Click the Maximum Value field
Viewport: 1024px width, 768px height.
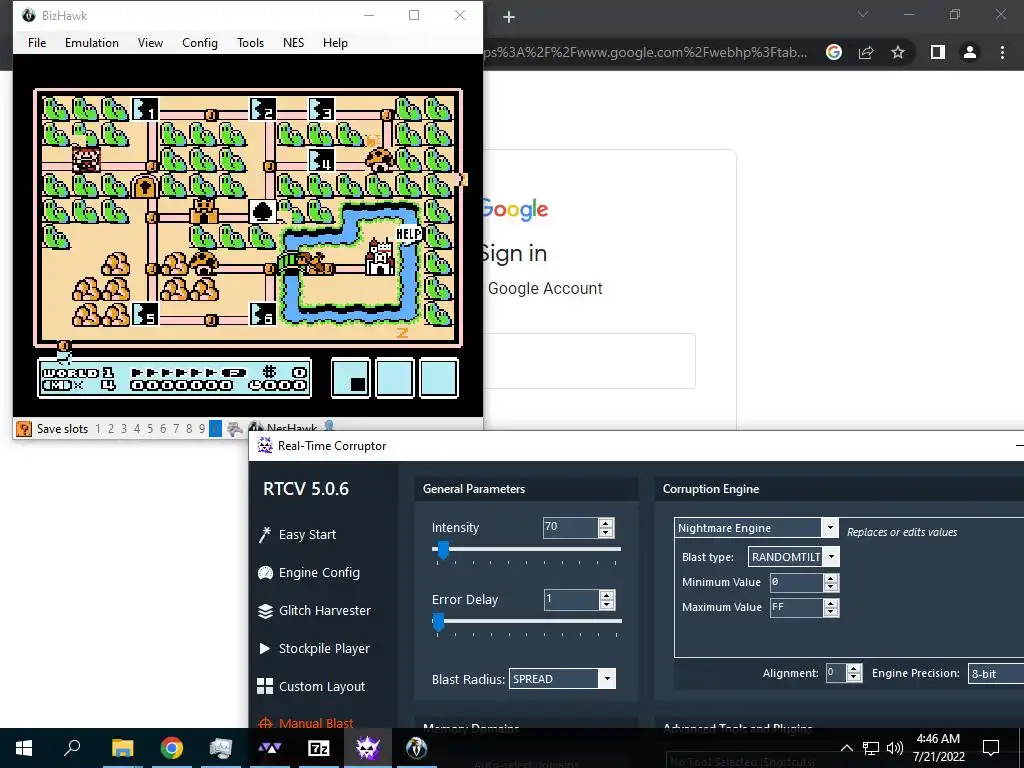click(x=796, y=607)
